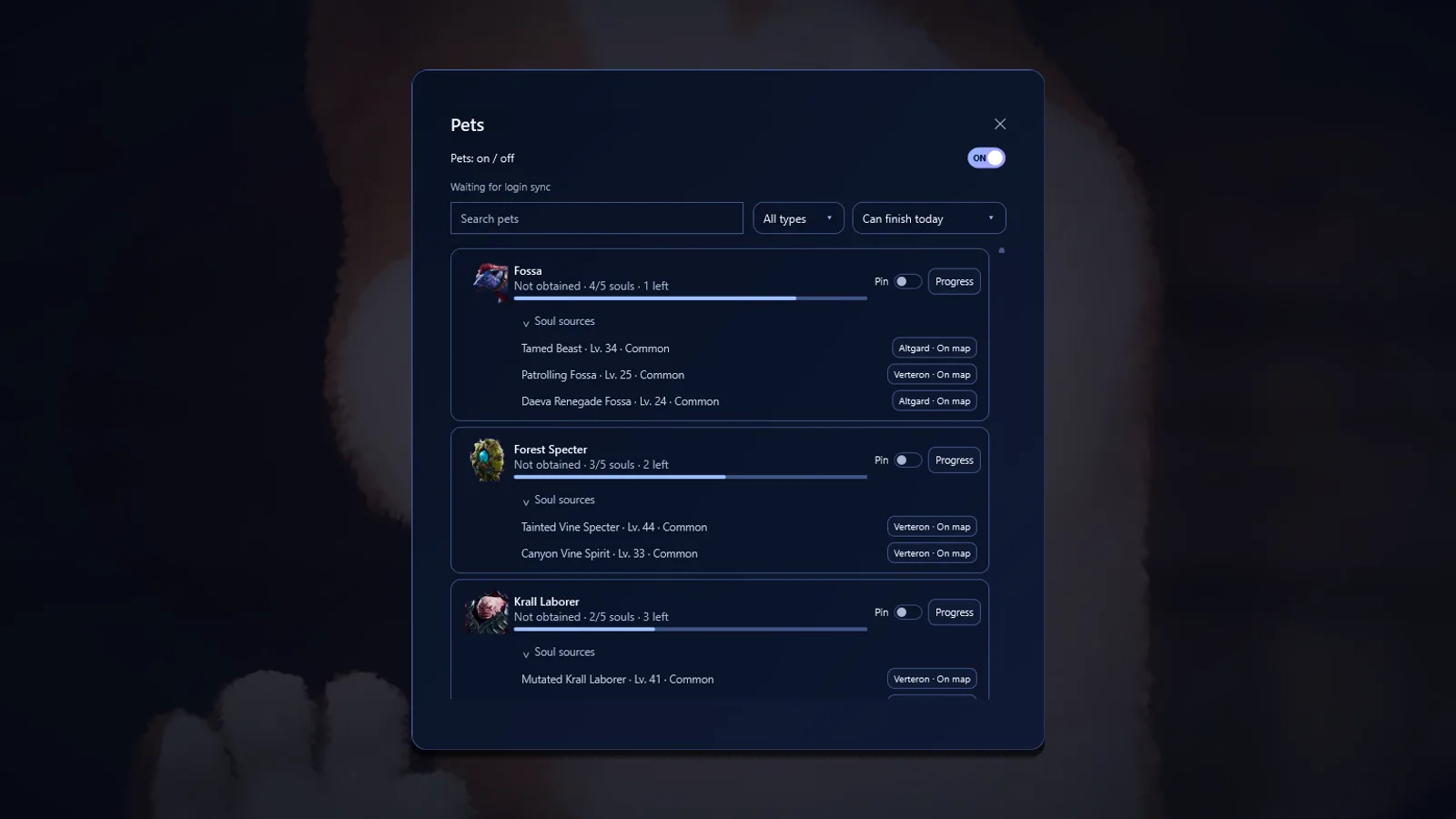Image resolution: width=1456 pixels, height=819 pixels.
Task: Show Patrolling Fossa on the Verteron map
Action: pyautogui.click(x=932, y=375)
